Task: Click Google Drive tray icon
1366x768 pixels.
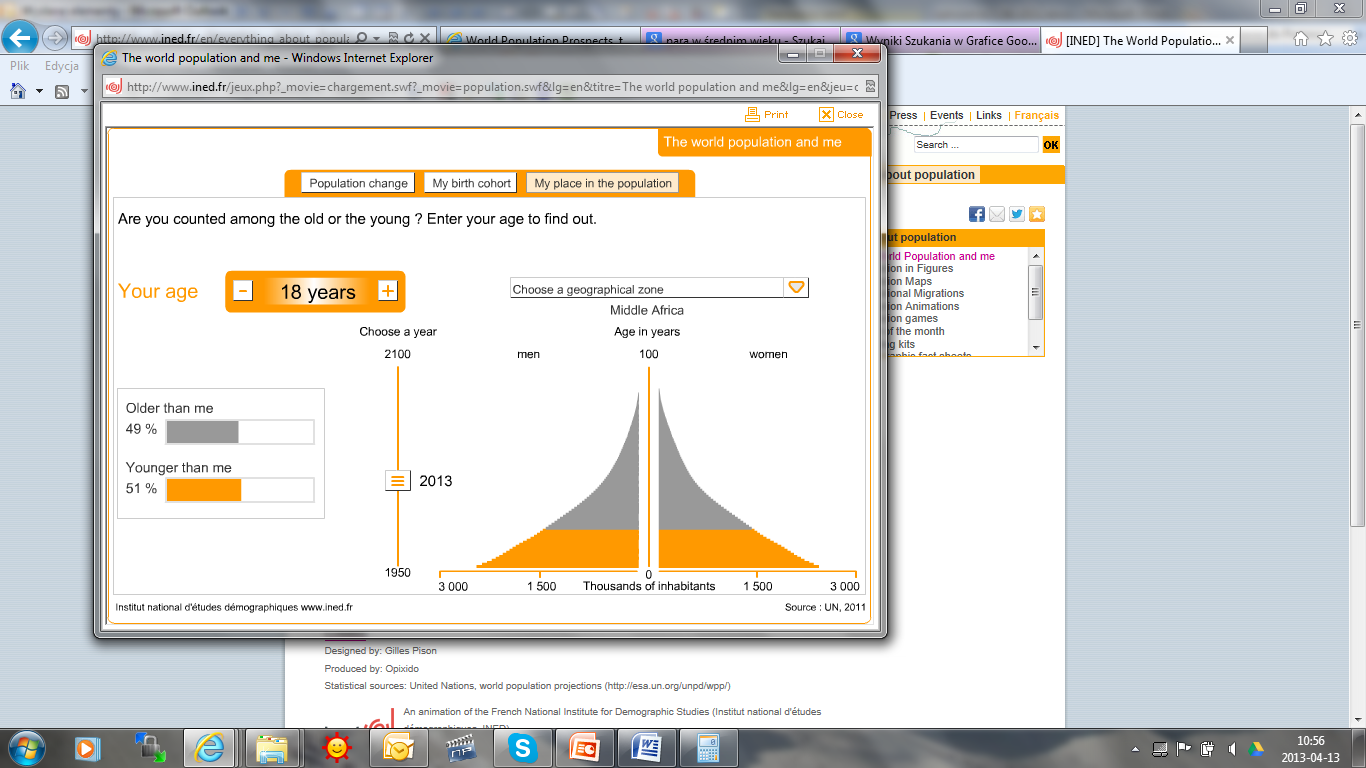Action: [x=1255, y=748]
